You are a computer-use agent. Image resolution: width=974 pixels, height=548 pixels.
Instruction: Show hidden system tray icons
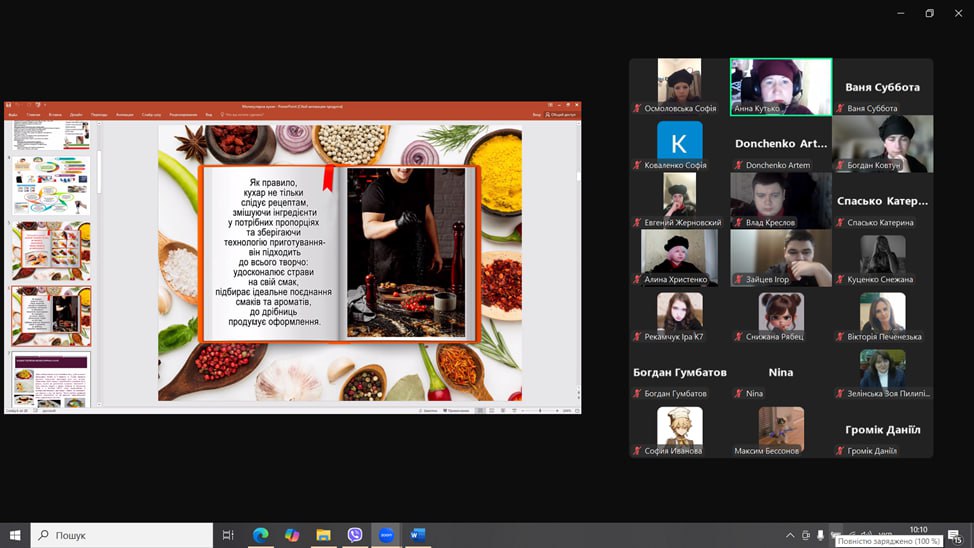pos(790,535)
